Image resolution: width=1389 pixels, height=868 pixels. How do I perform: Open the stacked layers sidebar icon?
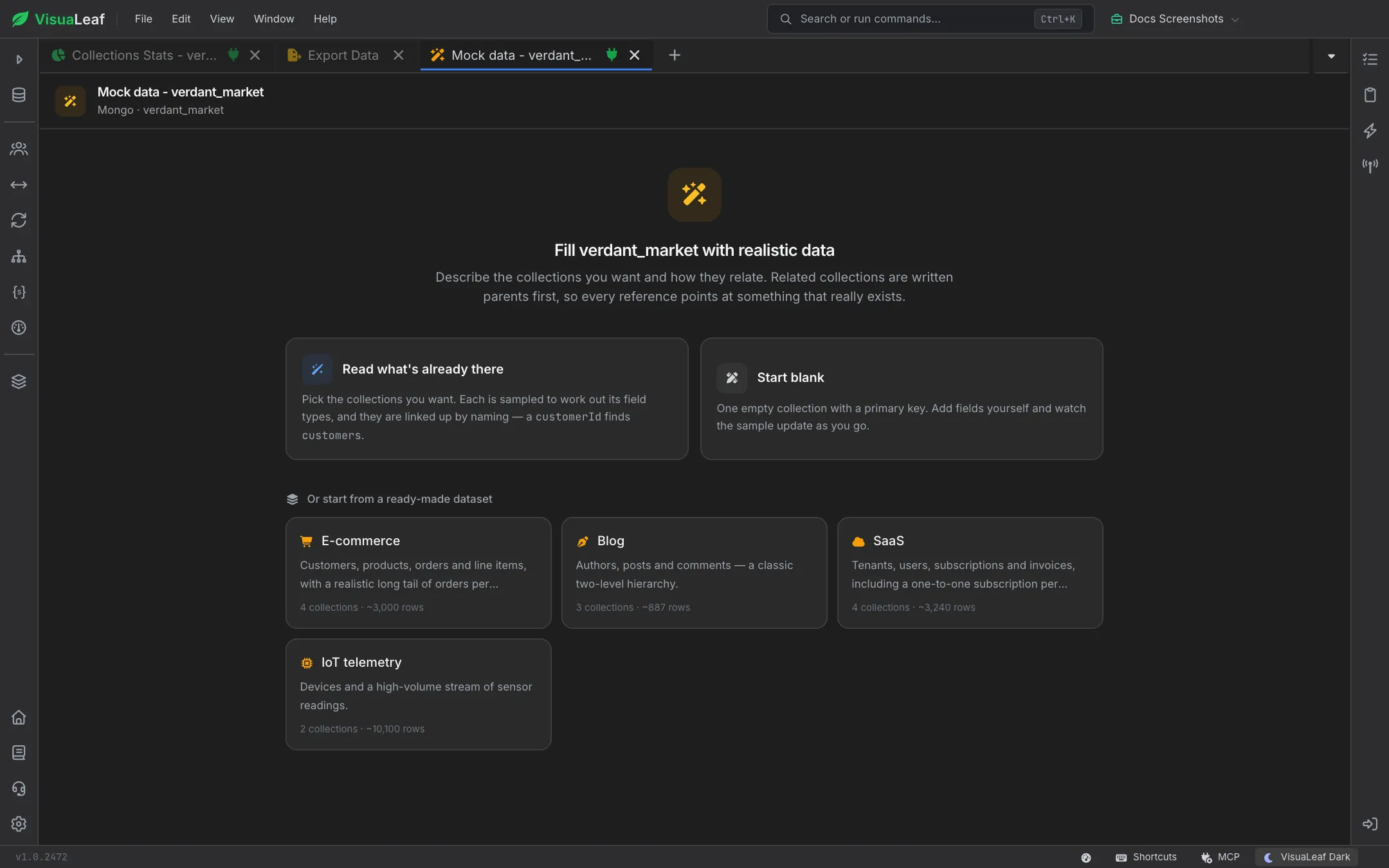coord(19,381)
